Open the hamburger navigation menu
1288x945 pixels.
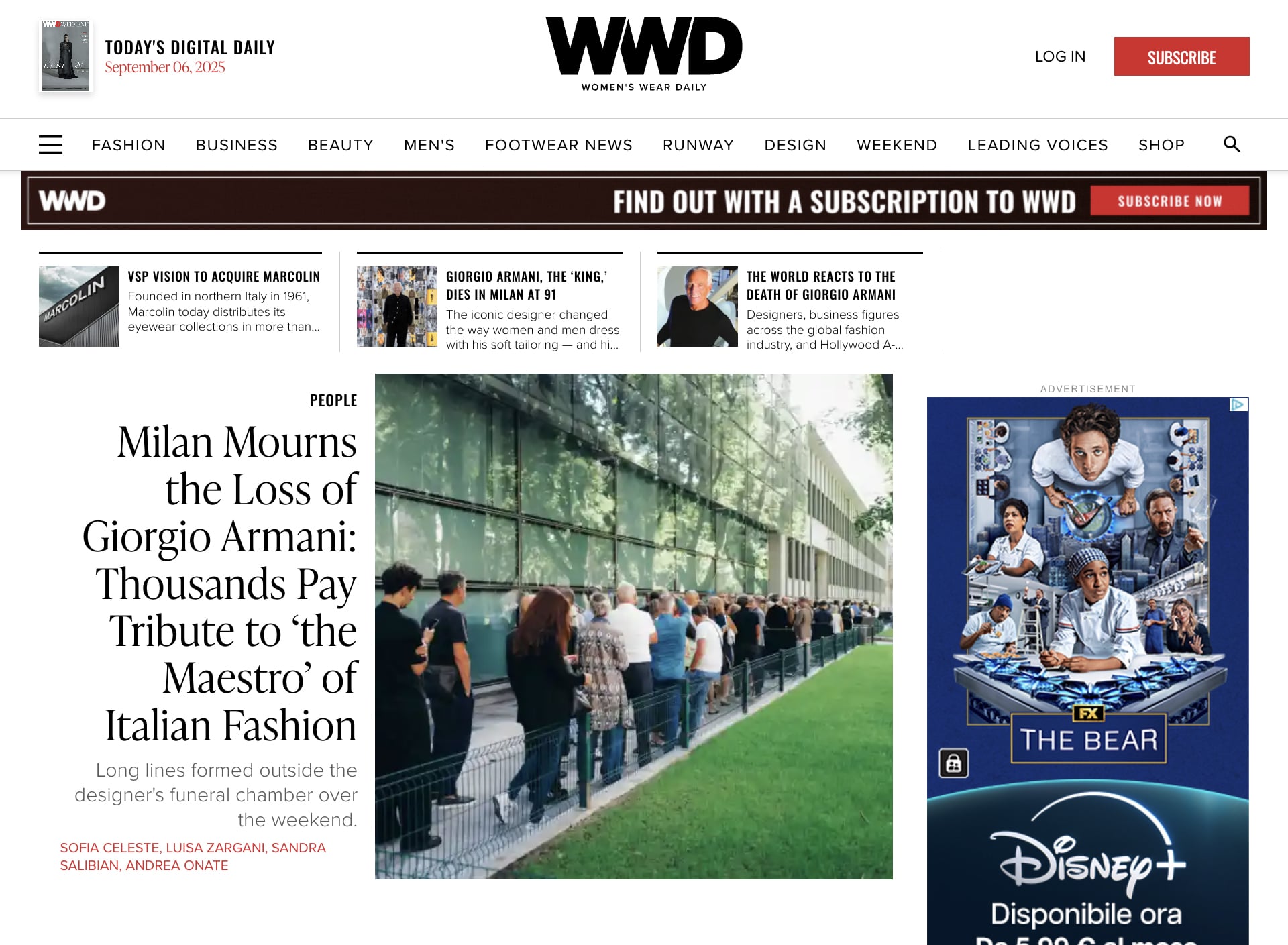pos(50,145)
